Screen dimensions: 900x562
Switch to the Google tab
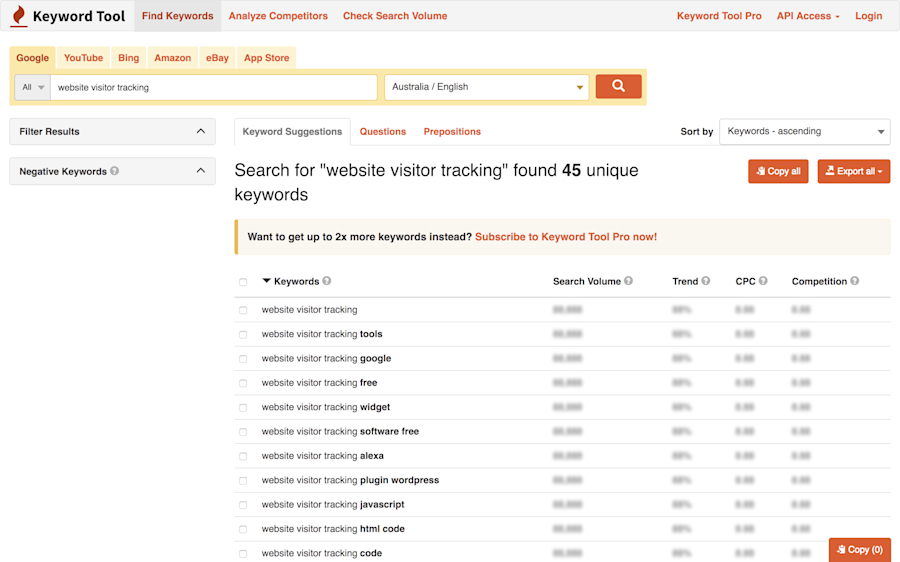click(33, 58)
